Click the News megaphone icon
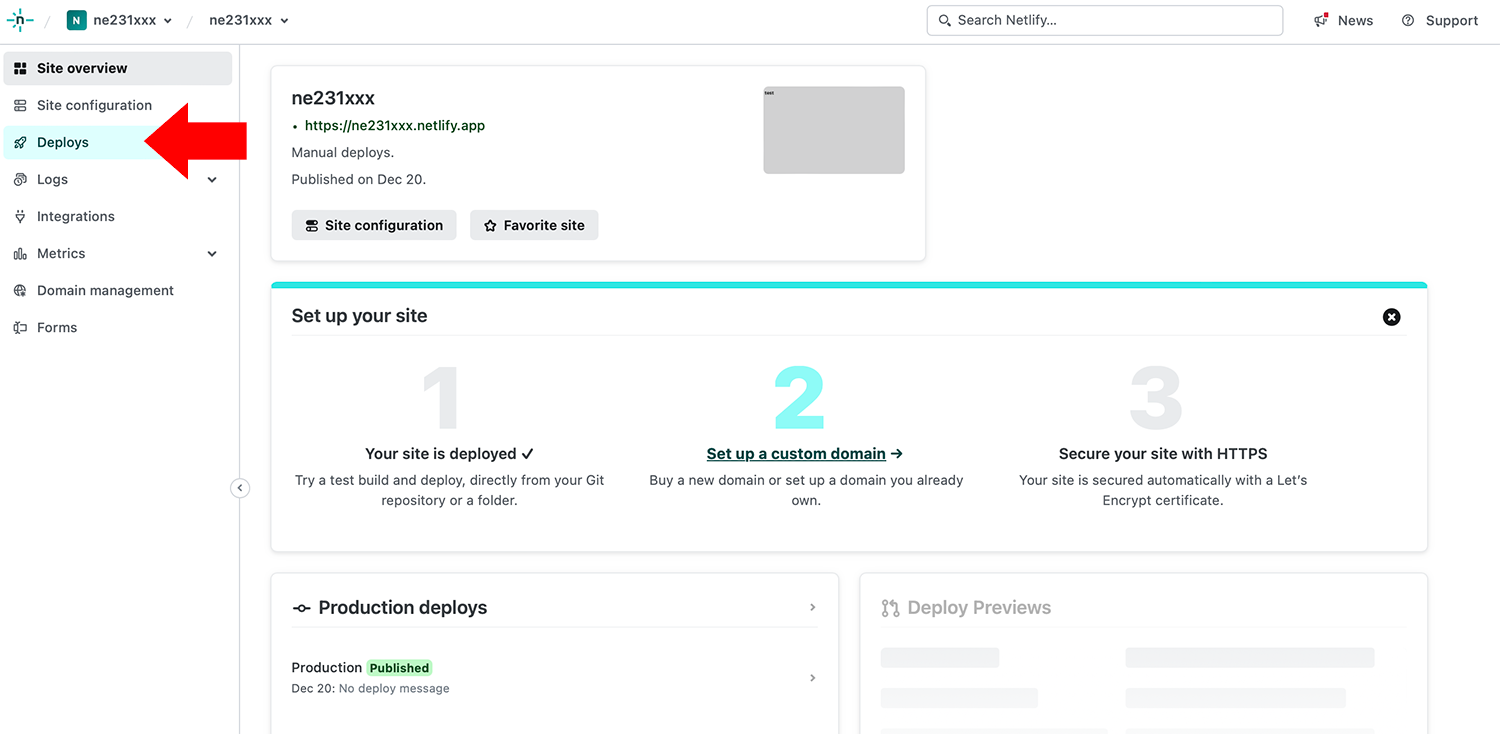This screenshot has height=734, width=1500. click(1321, 20)
